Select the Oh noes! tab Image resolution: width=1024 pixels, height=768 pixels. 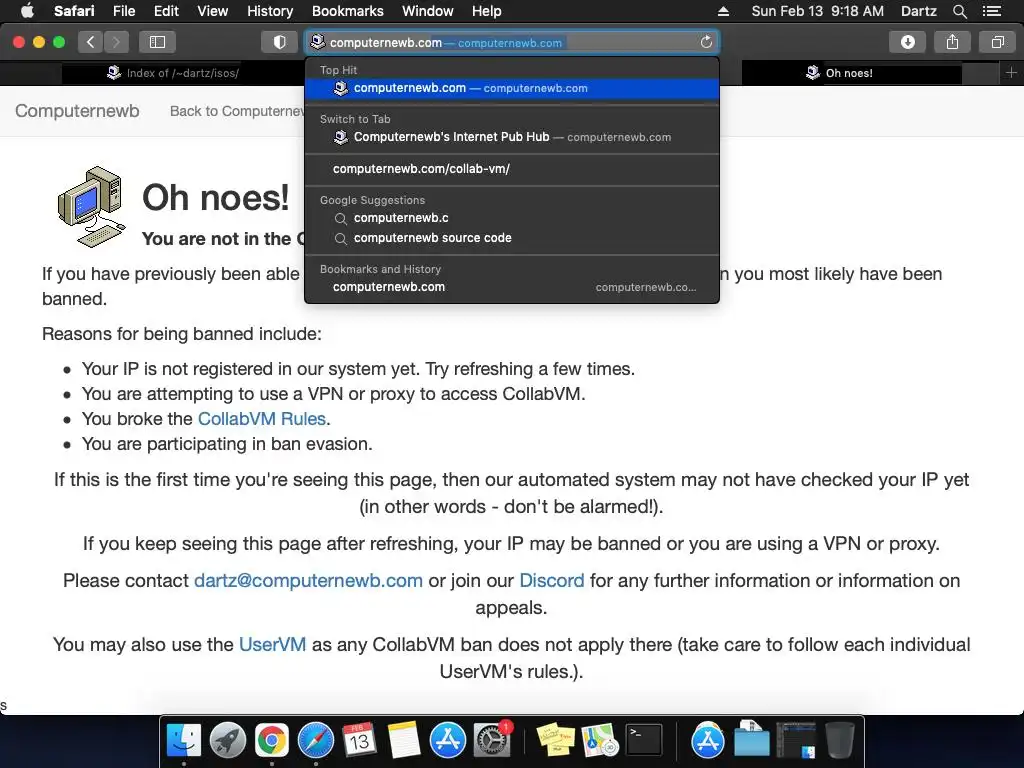coord(850,73)
